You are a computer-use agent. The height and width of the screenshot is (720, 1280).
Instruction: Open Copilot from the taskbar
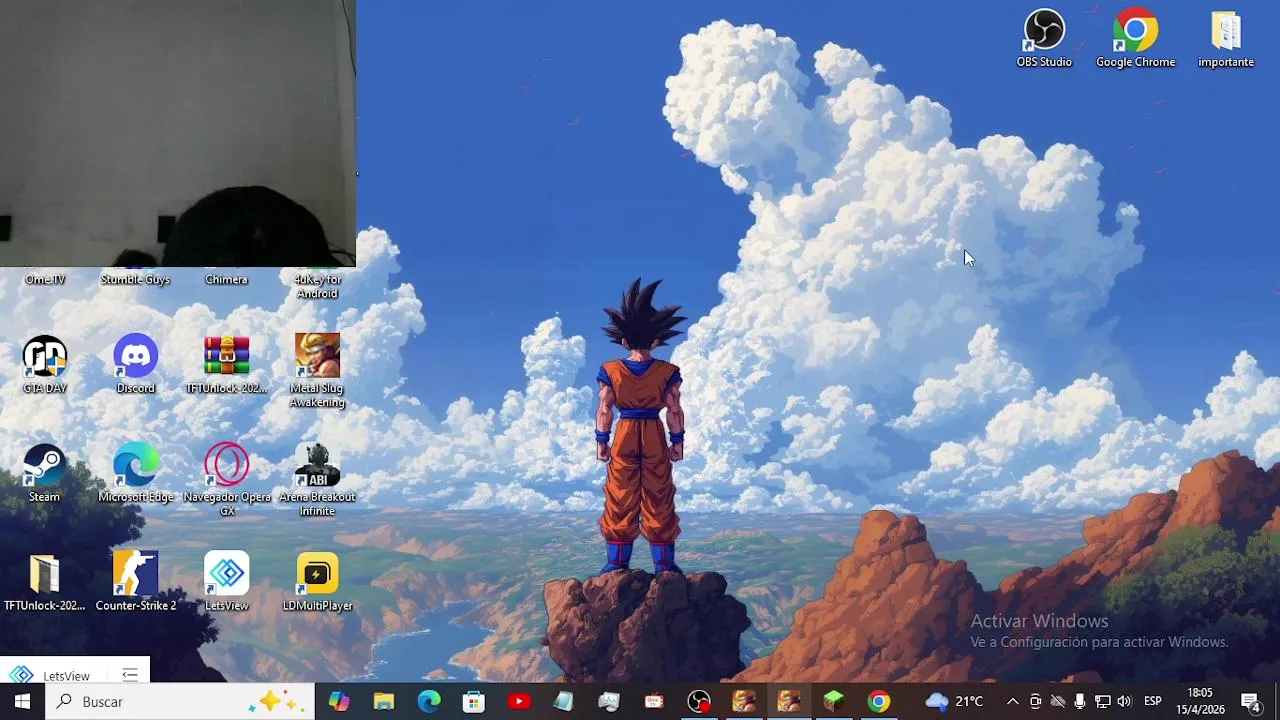[x=339, y=702]
